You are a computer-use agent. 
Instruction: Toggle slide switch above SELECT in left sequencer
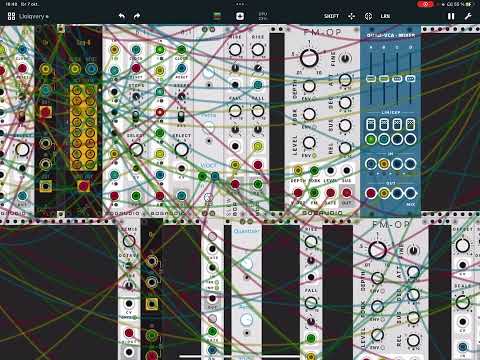[136, 117]
